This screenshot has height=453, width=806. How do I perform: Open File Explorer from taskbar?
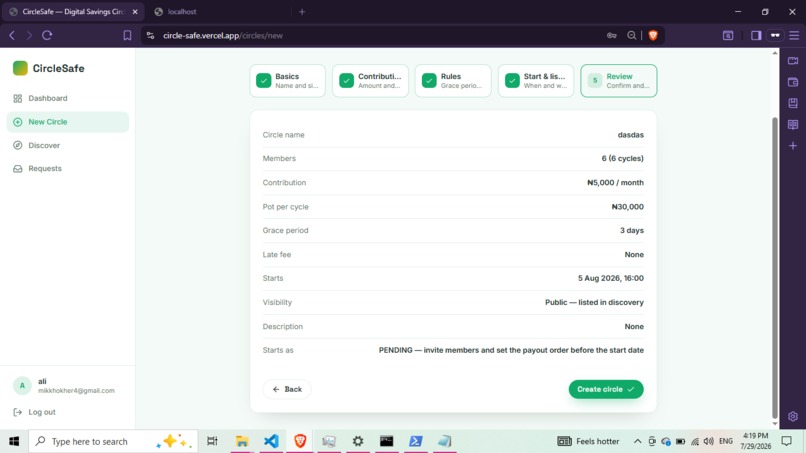242,441
